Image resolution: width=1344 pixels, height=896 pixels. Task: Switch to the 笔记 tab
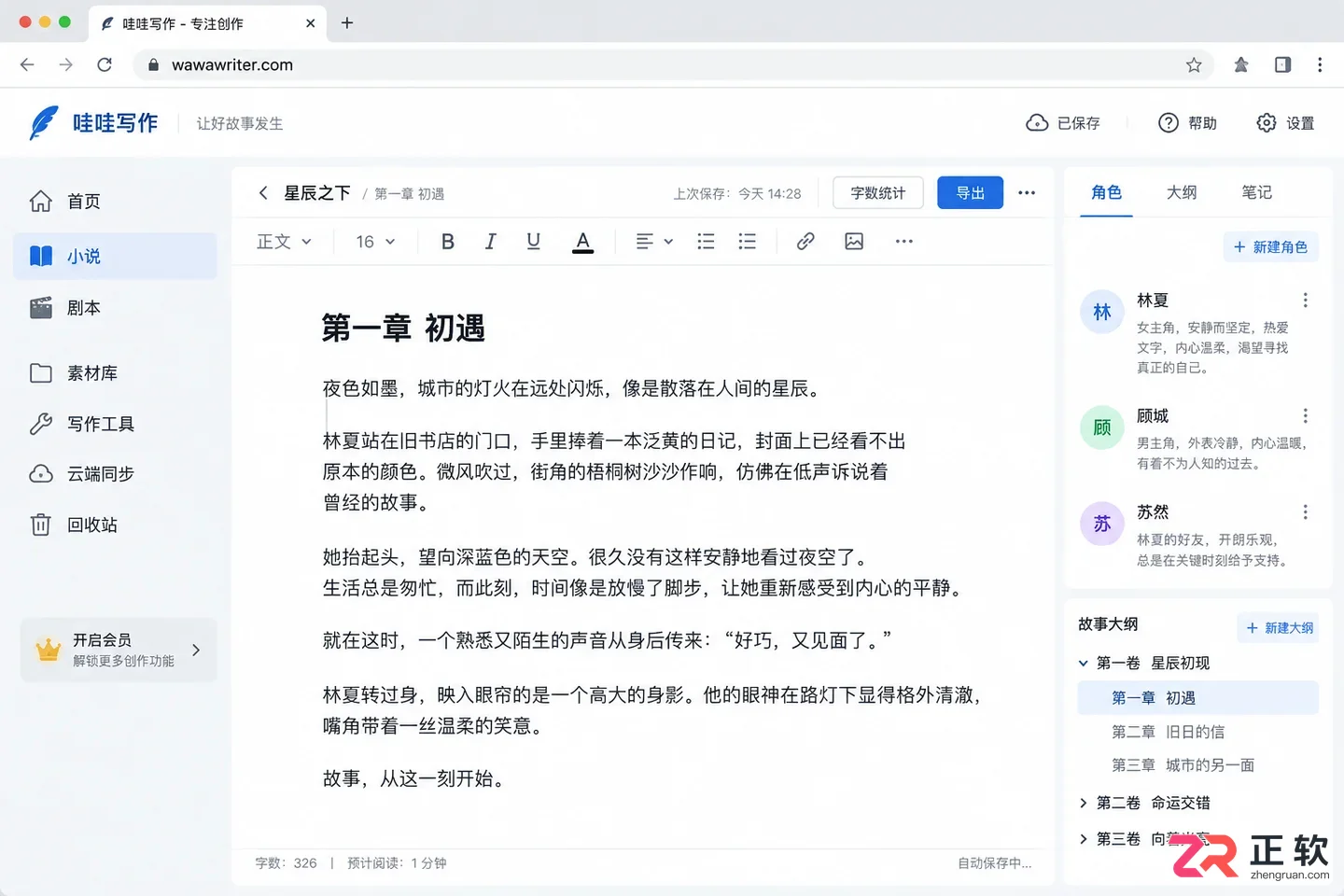point(1256,192)
